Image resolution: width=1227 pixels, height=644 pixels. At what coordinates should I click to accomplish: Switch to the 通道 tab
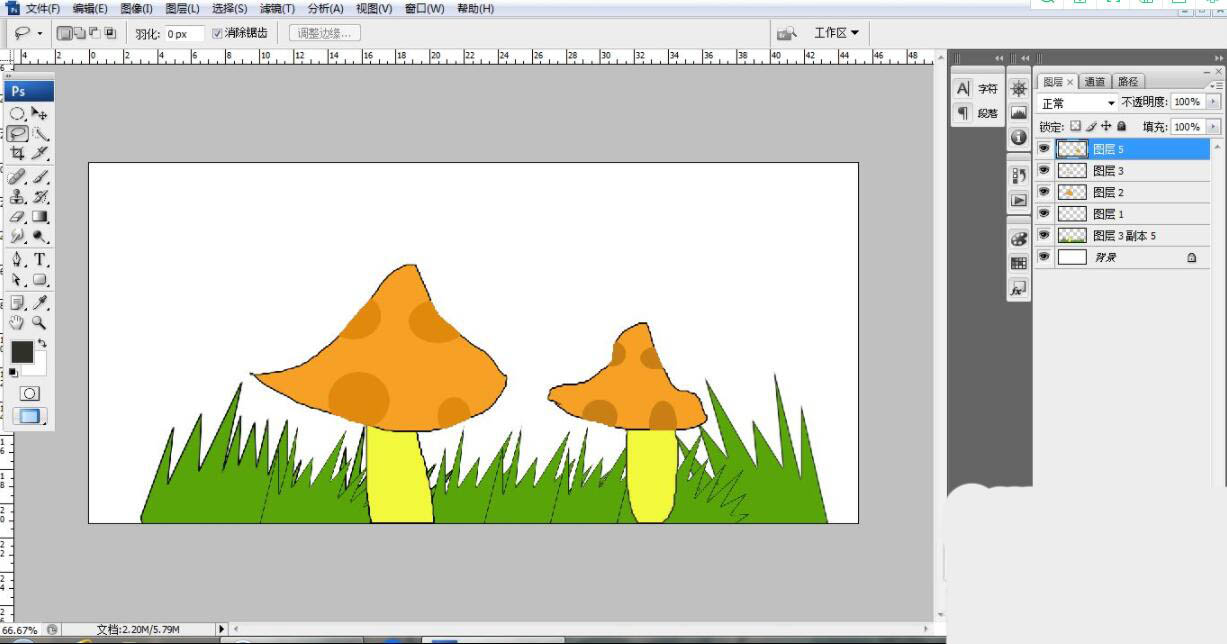point(1094,82)
